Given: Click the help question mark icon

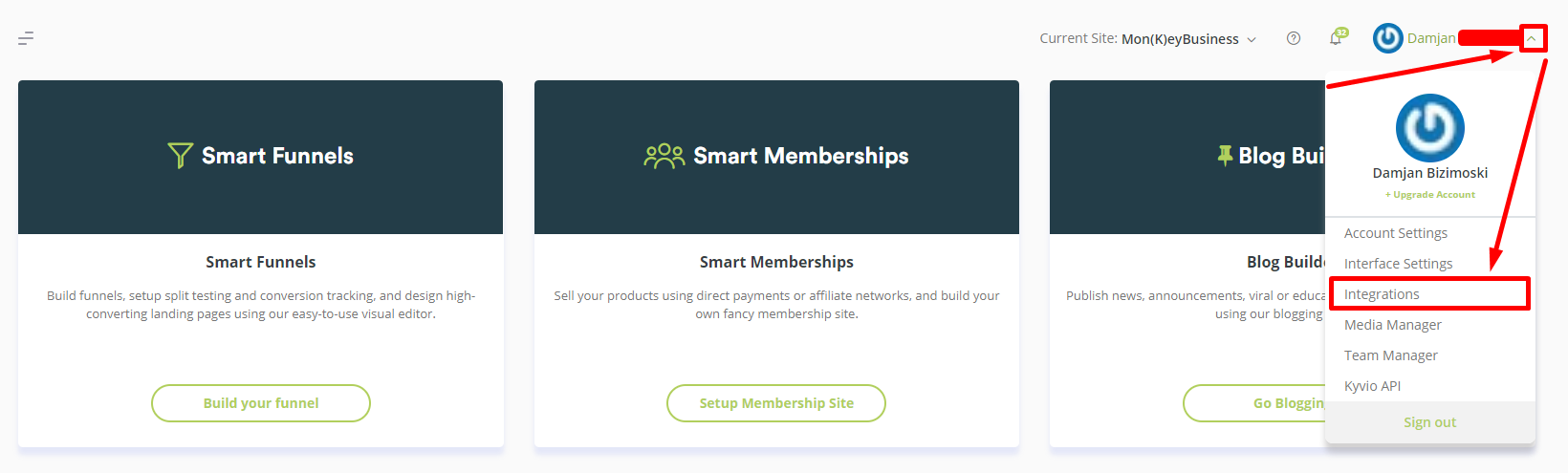Looking at the screenshot, I should [1294, 38].
